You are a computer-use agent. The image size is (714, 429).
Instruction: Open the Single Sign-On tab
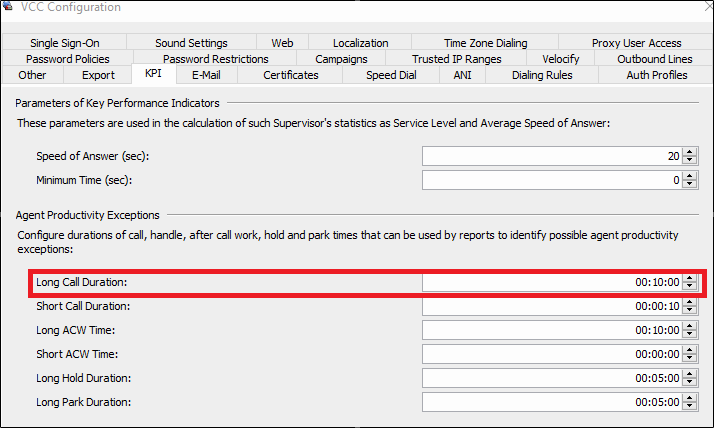pos(65,43)
